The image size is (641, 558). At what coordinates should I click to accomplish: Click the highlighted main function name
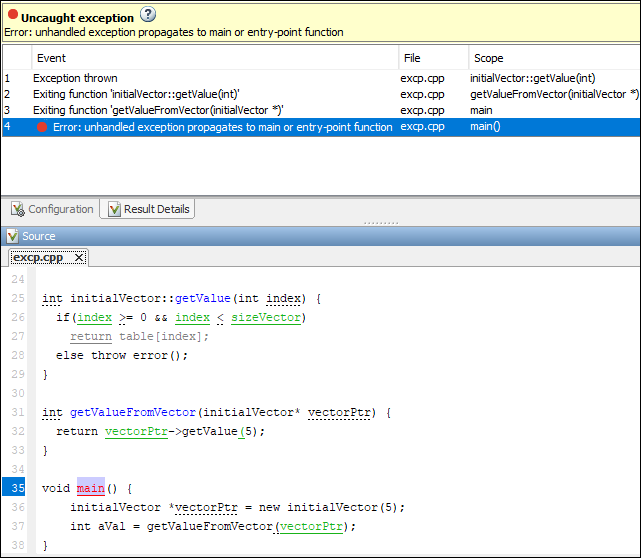point(90,489)
